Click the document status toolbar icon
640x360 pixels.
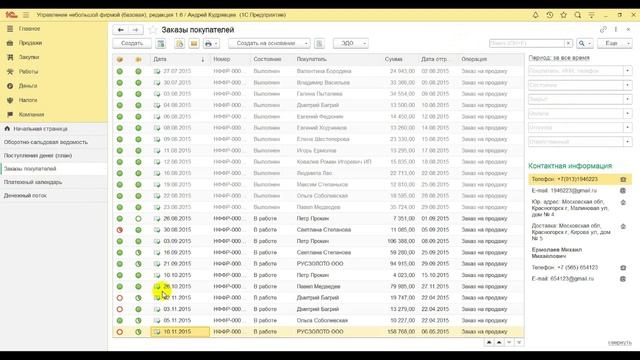pos(179,43)
